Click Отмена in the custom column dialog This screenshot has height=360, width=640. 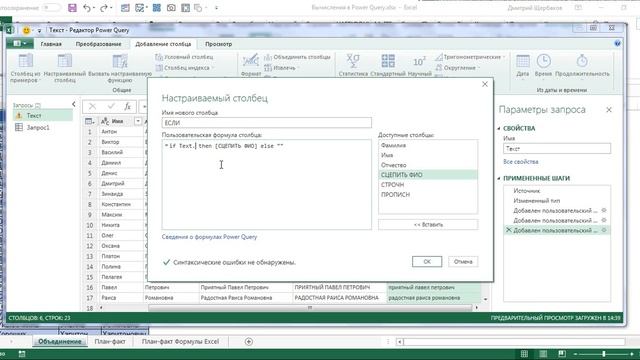tap(463, 262)
